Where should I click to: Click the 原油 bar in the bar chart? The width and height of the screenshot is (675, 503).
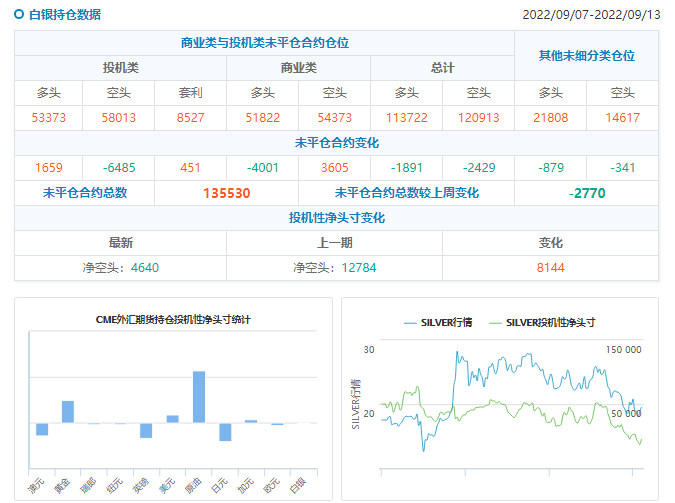[199, 397]
